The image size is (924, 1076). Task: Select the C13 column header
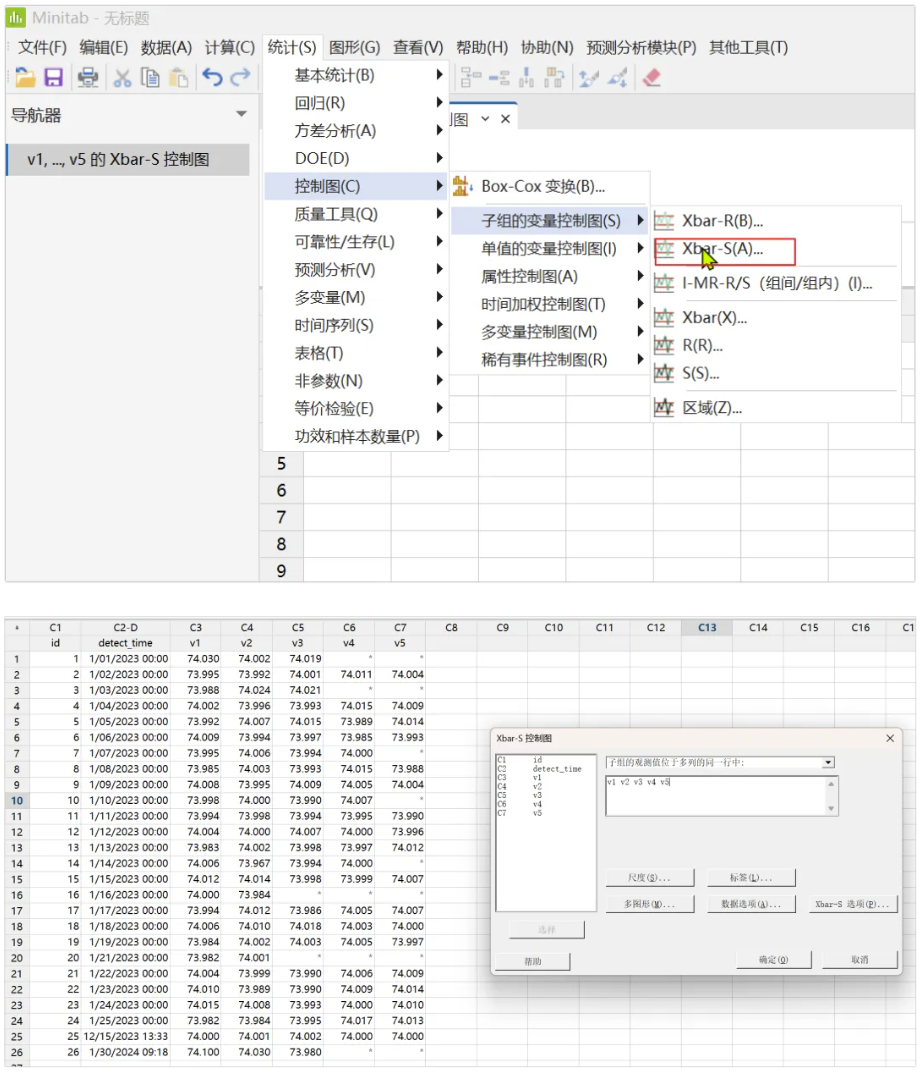pyautogui.click(x=707, y=628)
